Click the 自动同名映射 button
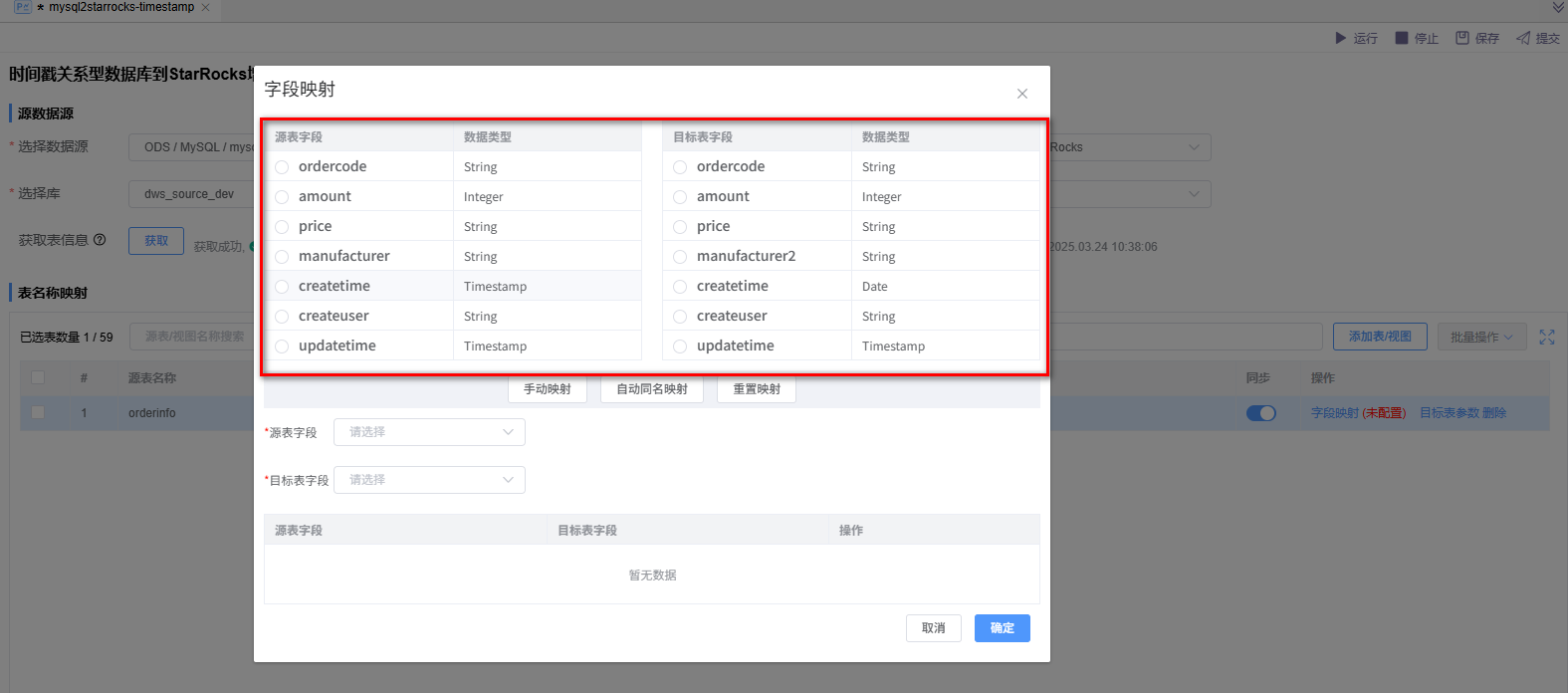 [x=652, y=389]
